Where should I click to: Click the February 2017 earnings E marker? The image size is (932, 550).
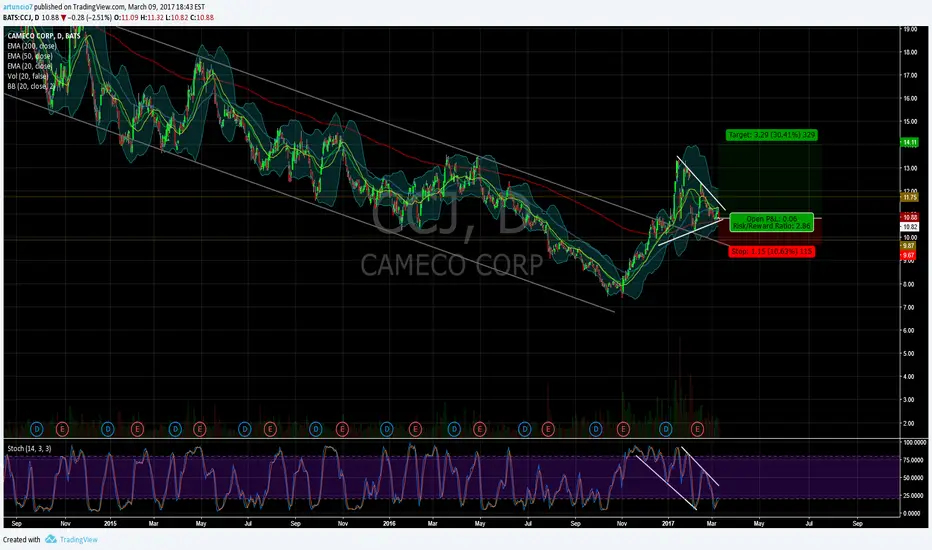(x=697, y=429)
